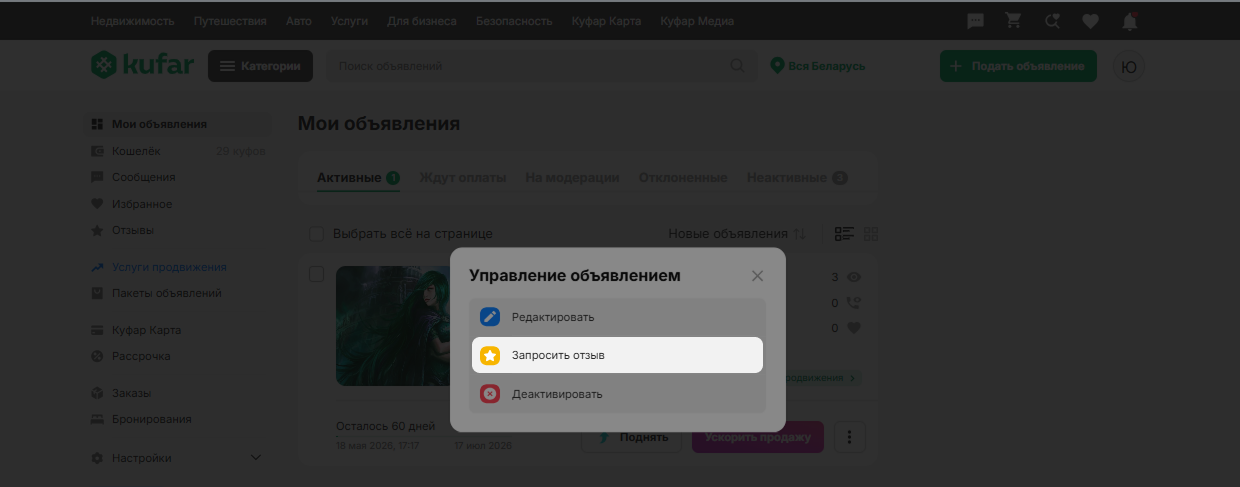Open the messages chat icon in top bar
1240x487 pixels.
tap(975, 21)
